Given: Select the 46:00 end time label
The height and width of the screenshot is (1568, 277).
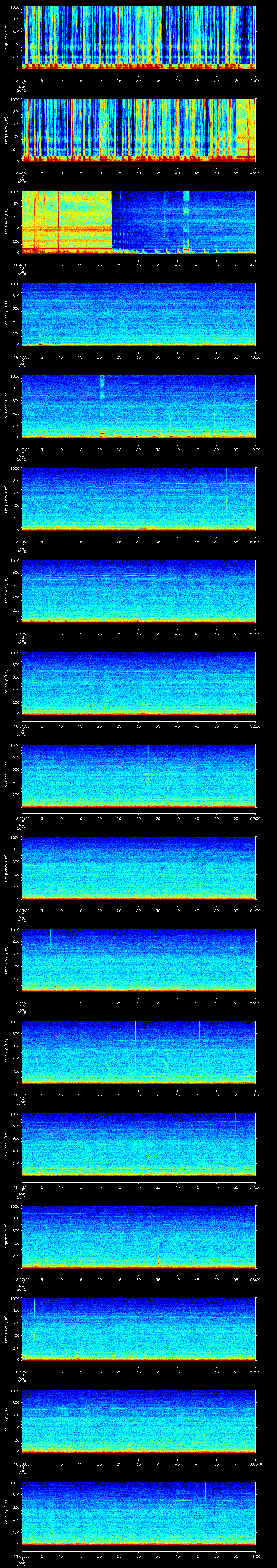Looking at the screenshot, I should tap(256, 173).
